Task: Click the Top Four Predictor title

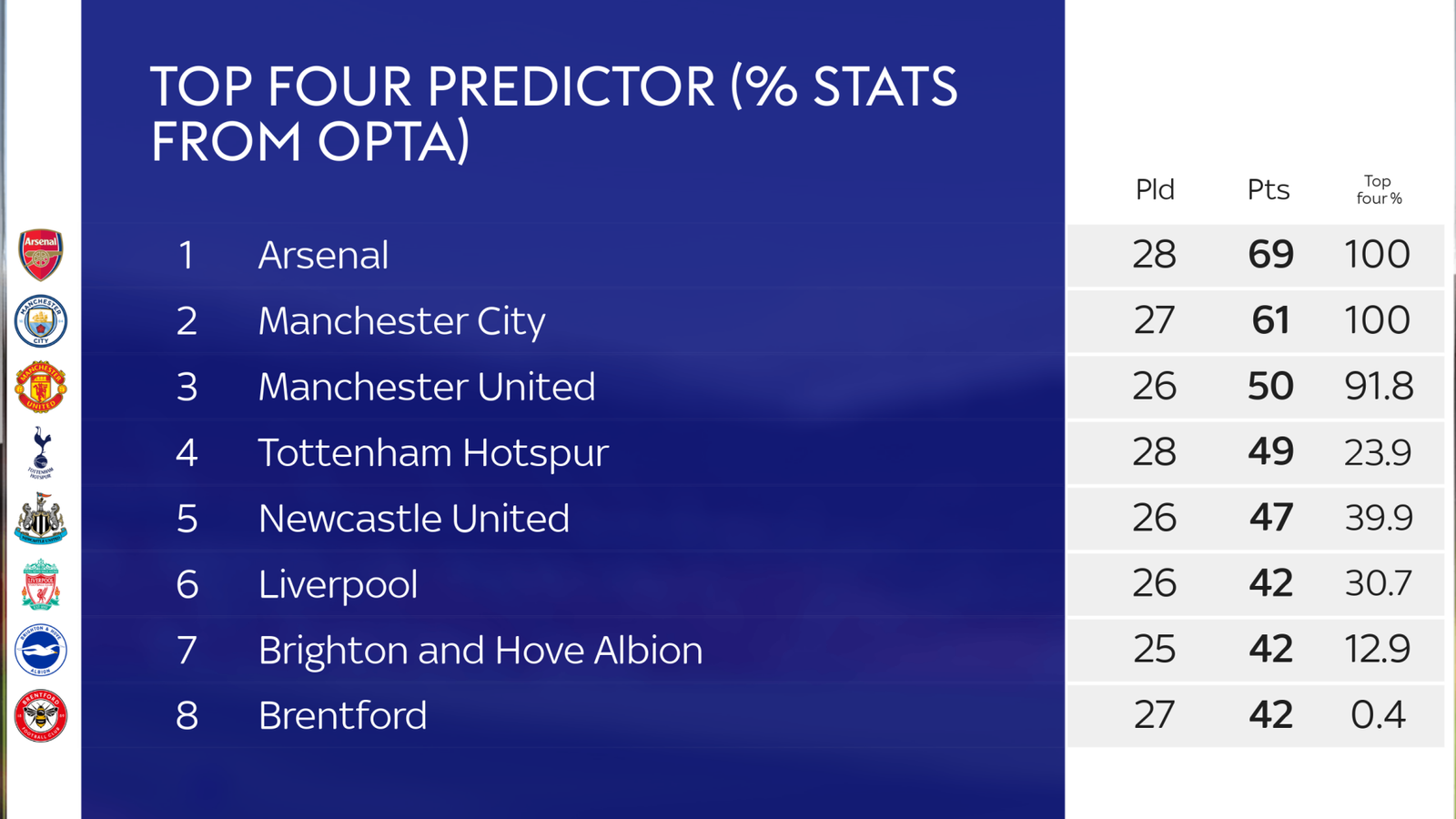Action: click(x=553, y=114)
